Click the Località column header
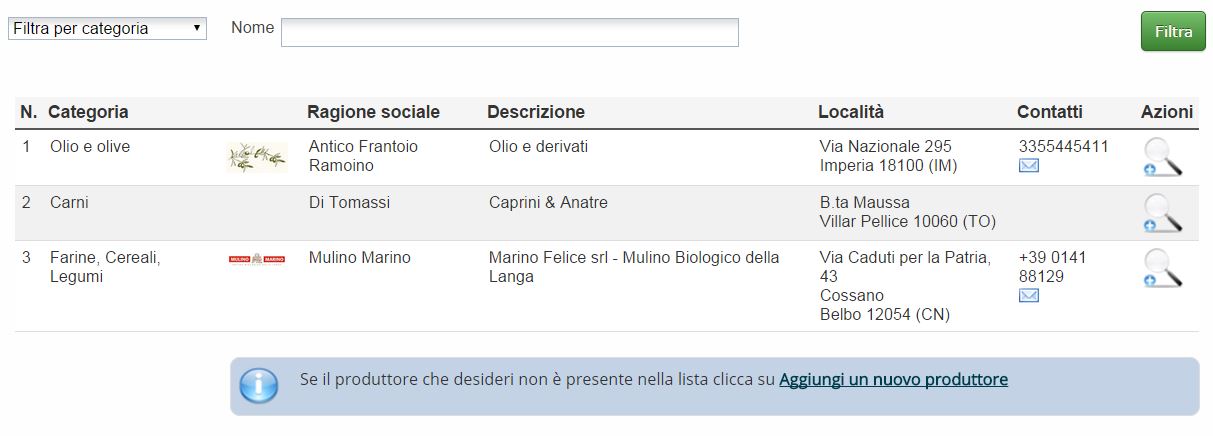This screenshot has width=1213, height=436. (x=851, y=112)
